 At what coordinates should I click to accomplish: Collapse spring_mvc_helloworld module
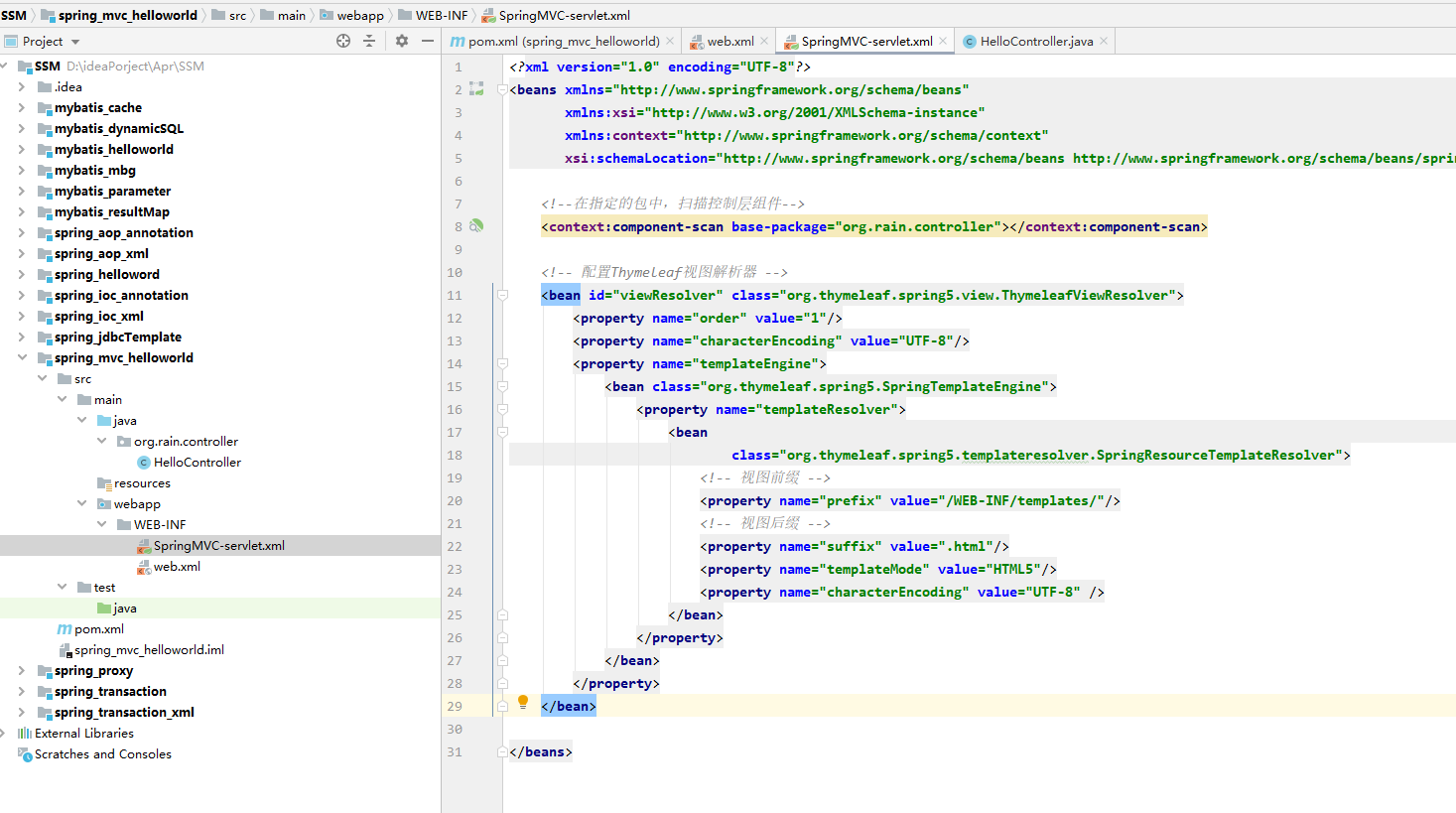point(22,357)
